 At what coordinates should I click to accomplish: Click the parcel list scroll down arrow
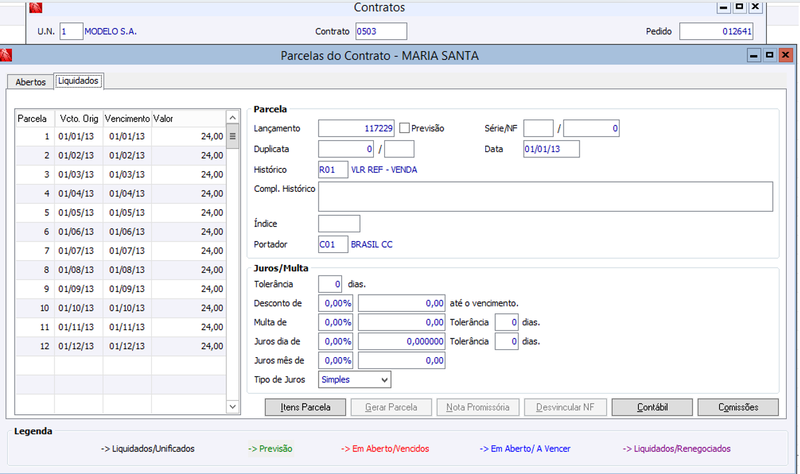point(233,407)
